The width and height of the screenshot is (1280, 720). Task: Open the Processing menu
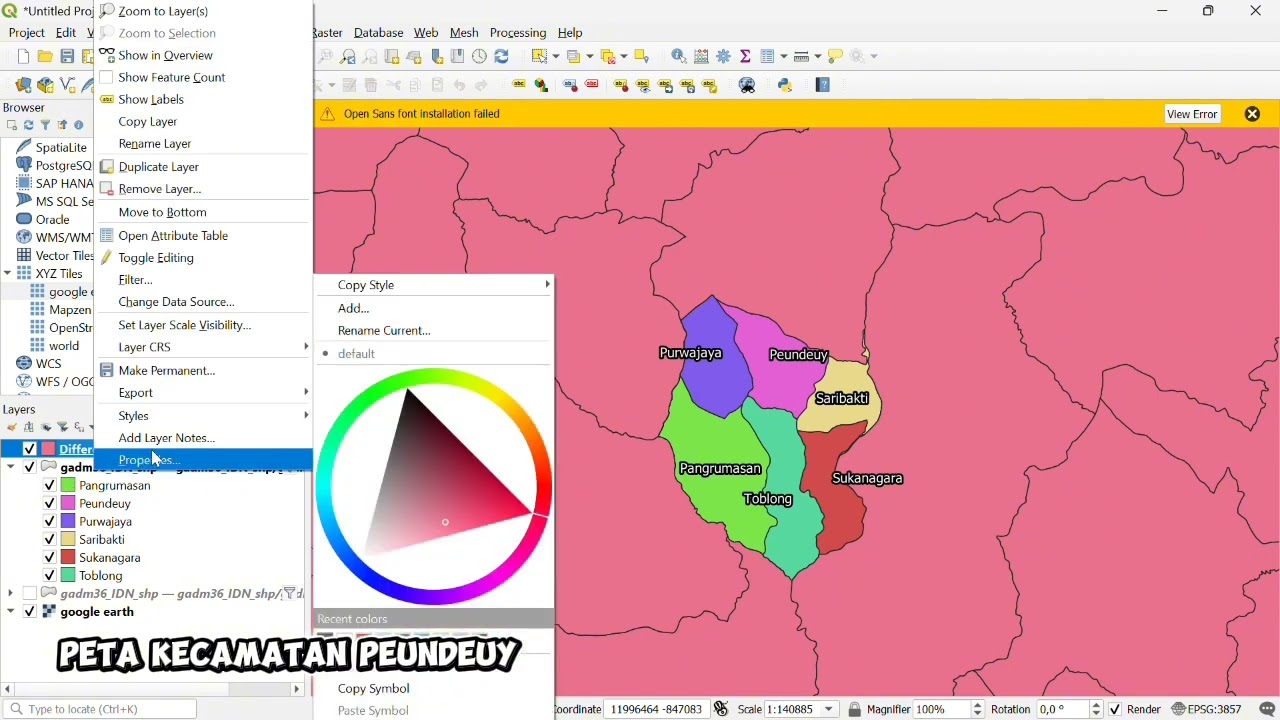click(518, 33)
